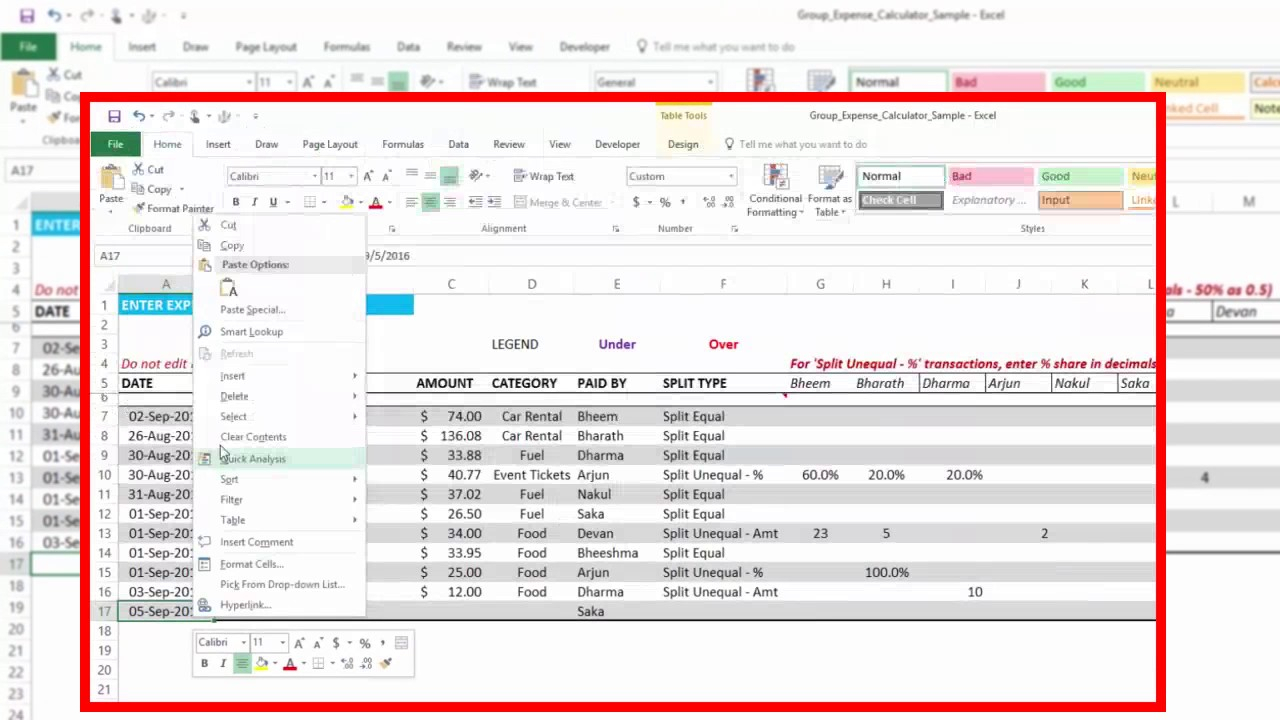Click the Format Painter brush icon

pos(138,209)
